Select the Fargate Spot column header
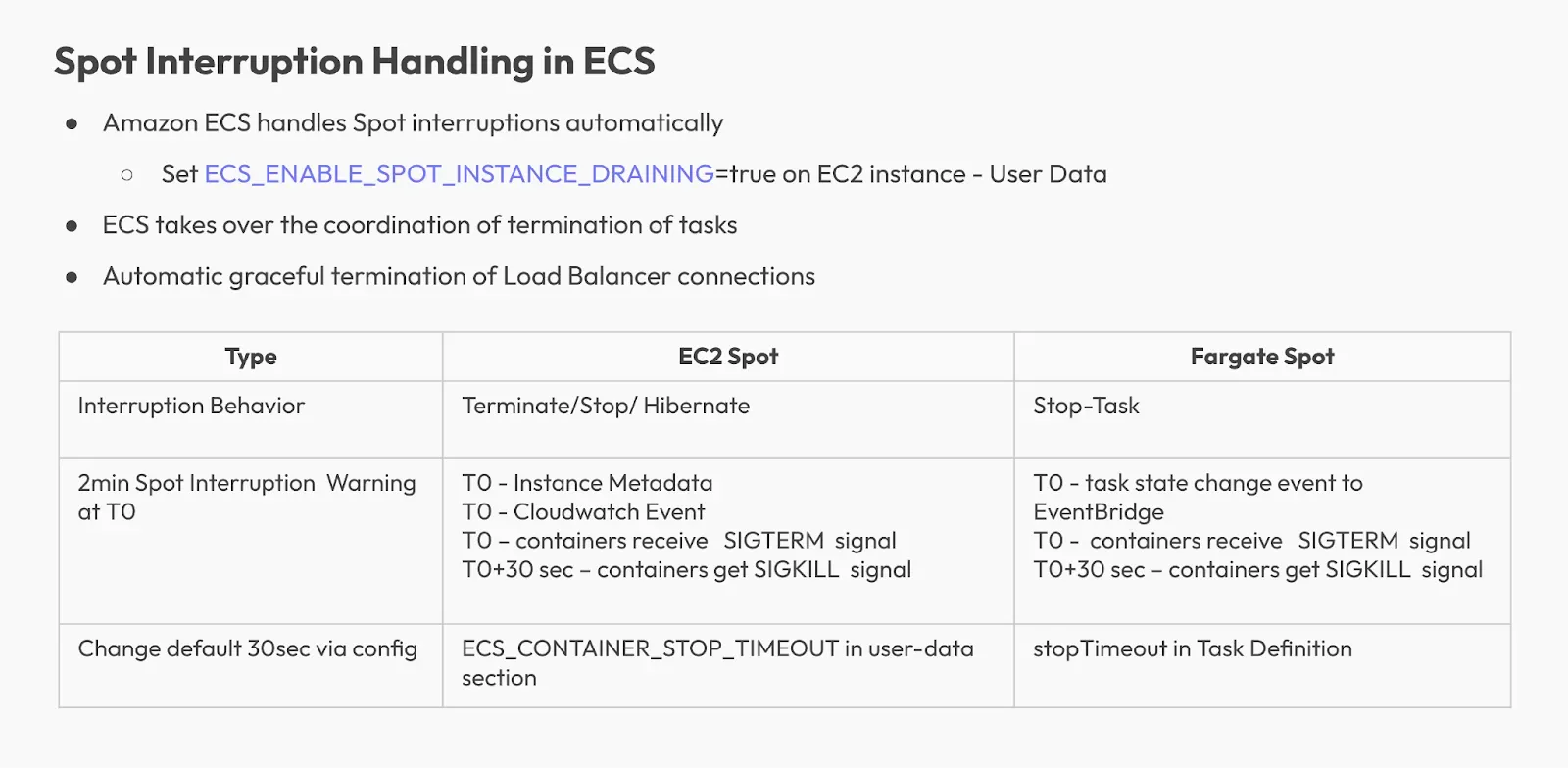This screenshot has width=1568, height=768. point(1262,357)
